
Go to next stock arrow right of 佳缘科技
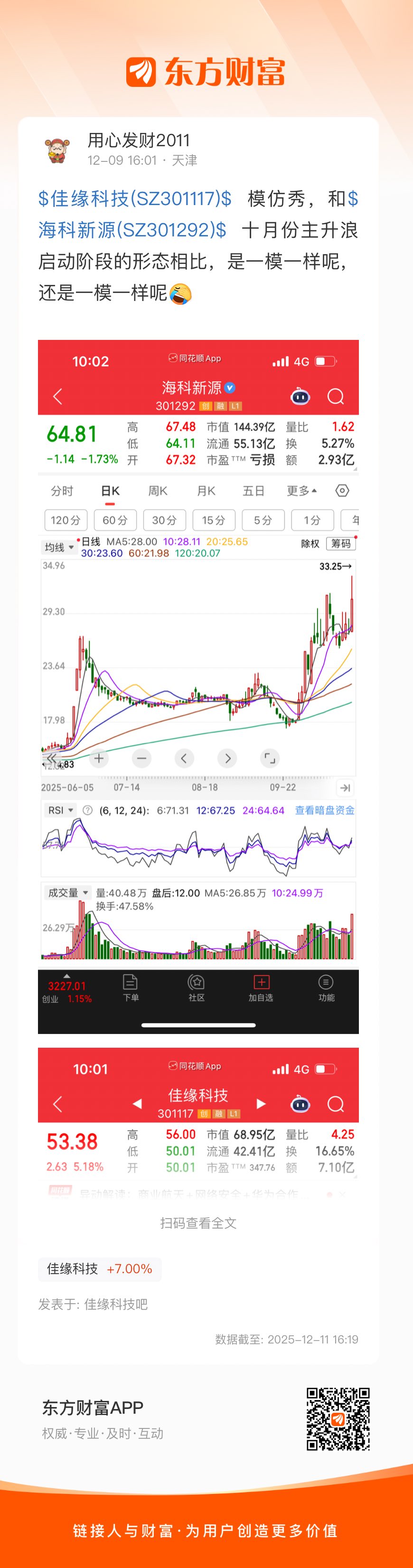pos(261,1104)
